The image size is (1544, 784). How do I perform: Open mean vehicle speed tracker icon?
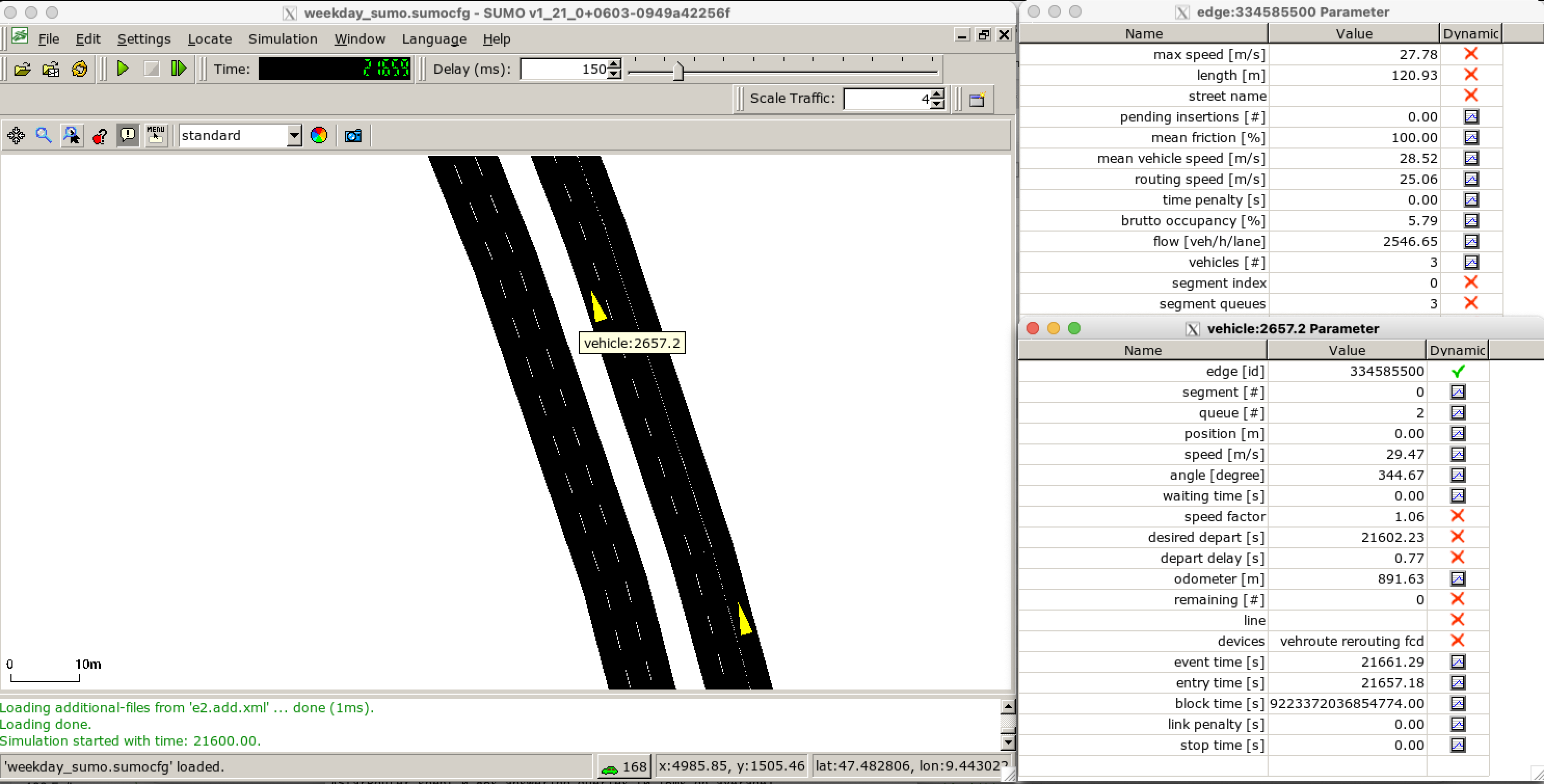tap(1471, 158)
